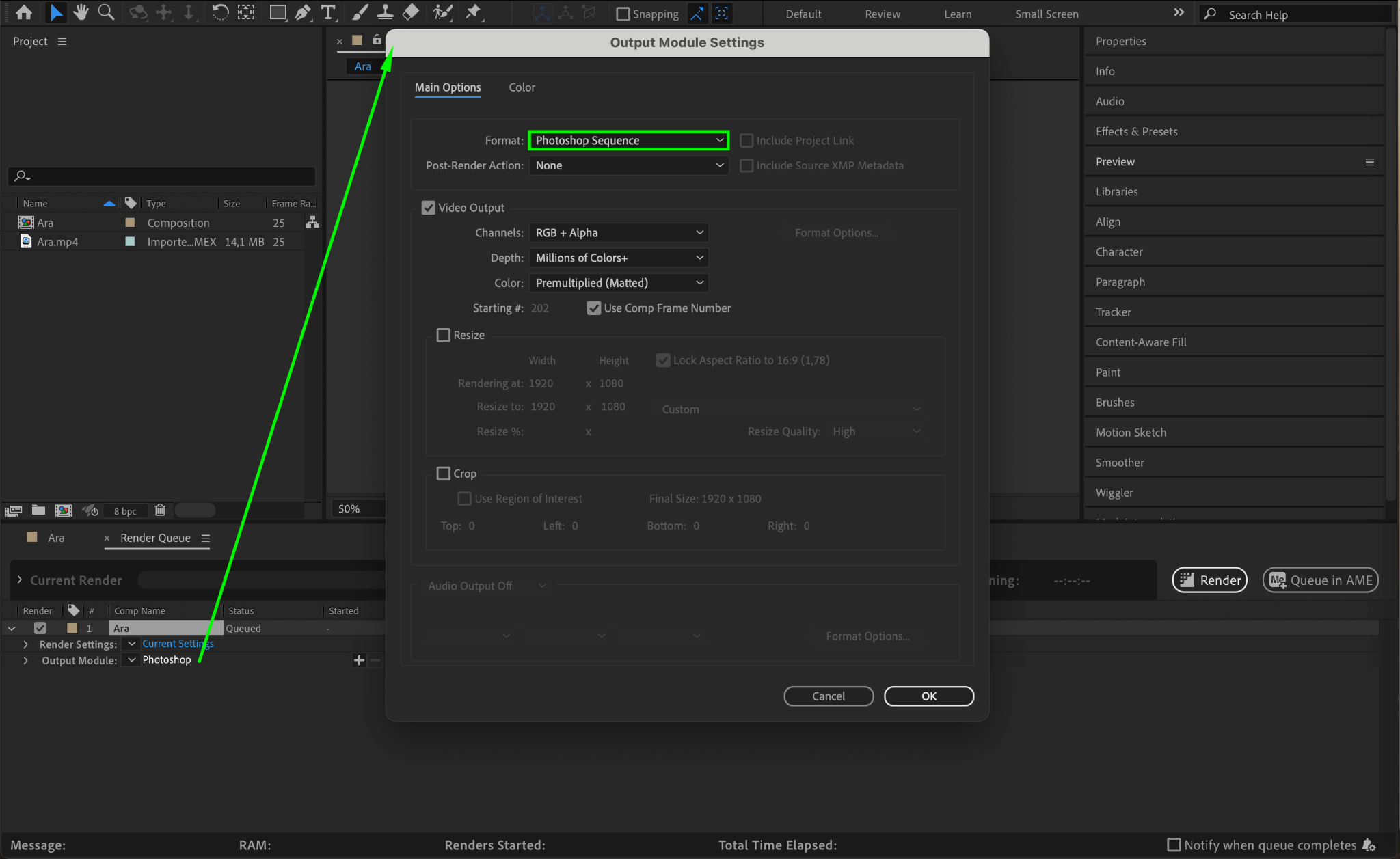Uncheck the Video Output checkbox
1400x859 pixels.
click(429, 208)
